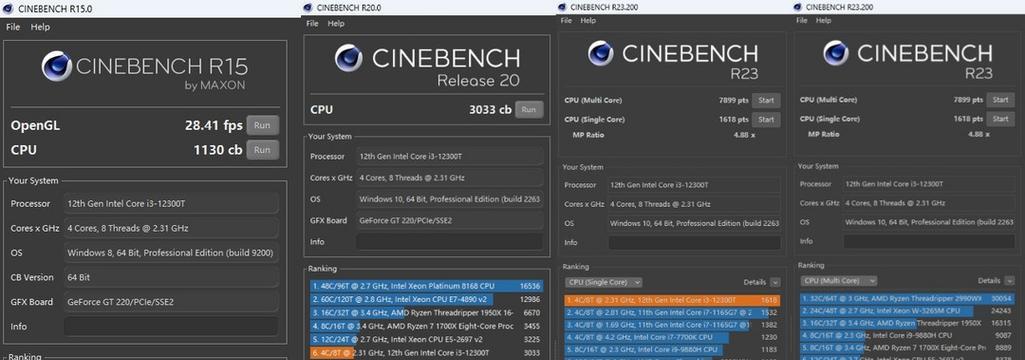Image resolution: width=1025 pixels, height=360 pixels.
Task: Click Info field in R23 window with Single Core ranking
Action: (x=694, y=242)
